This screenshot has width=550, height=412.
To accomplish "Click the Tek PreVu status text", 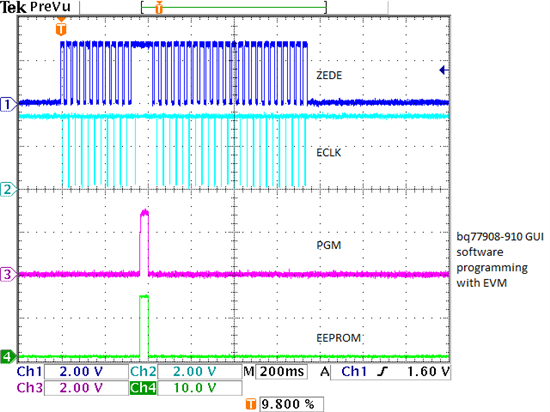I will point(36,7).
